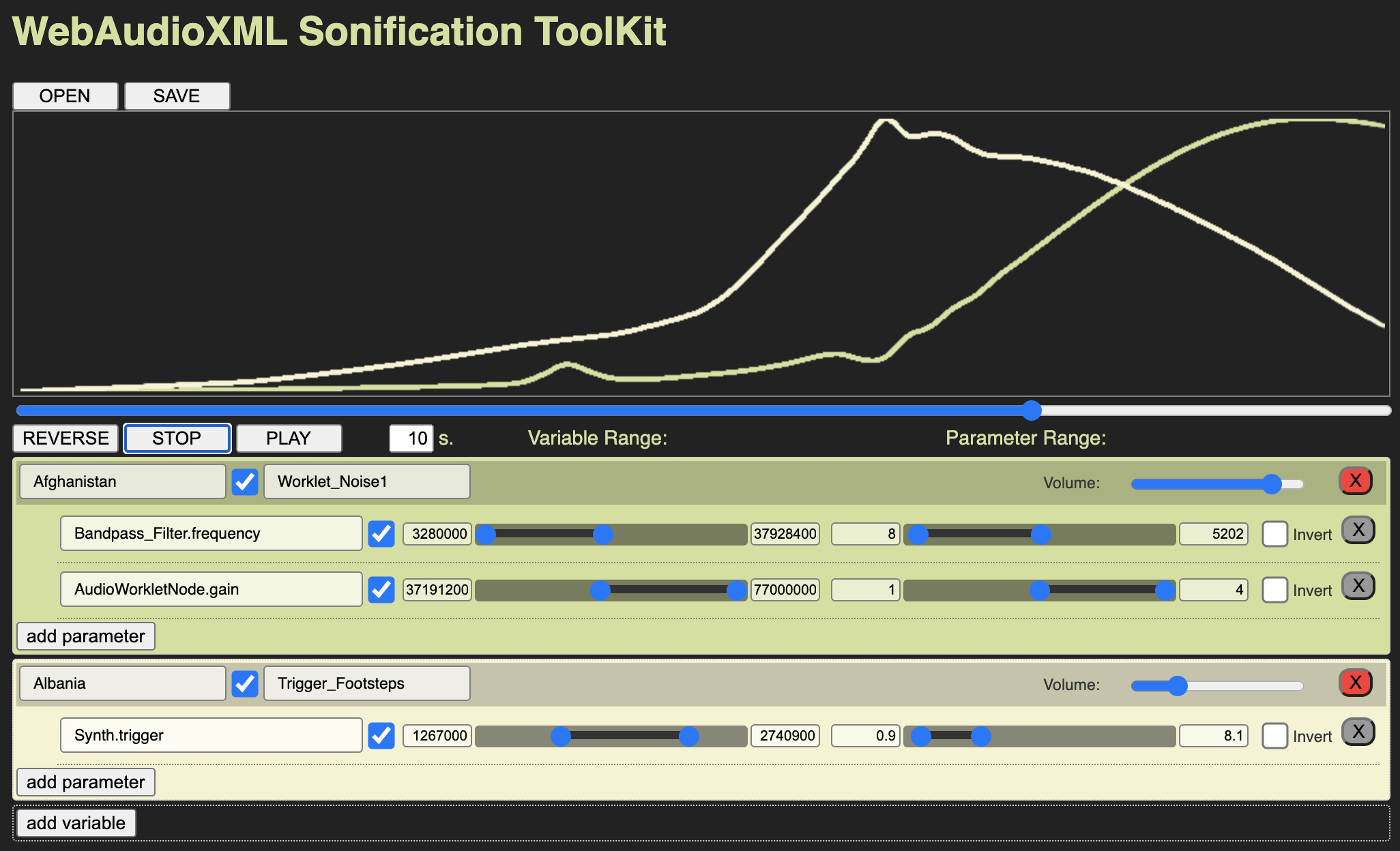
Task: Enable Invert for AudioWorkletNode.gain
Action: (1274, 591)
